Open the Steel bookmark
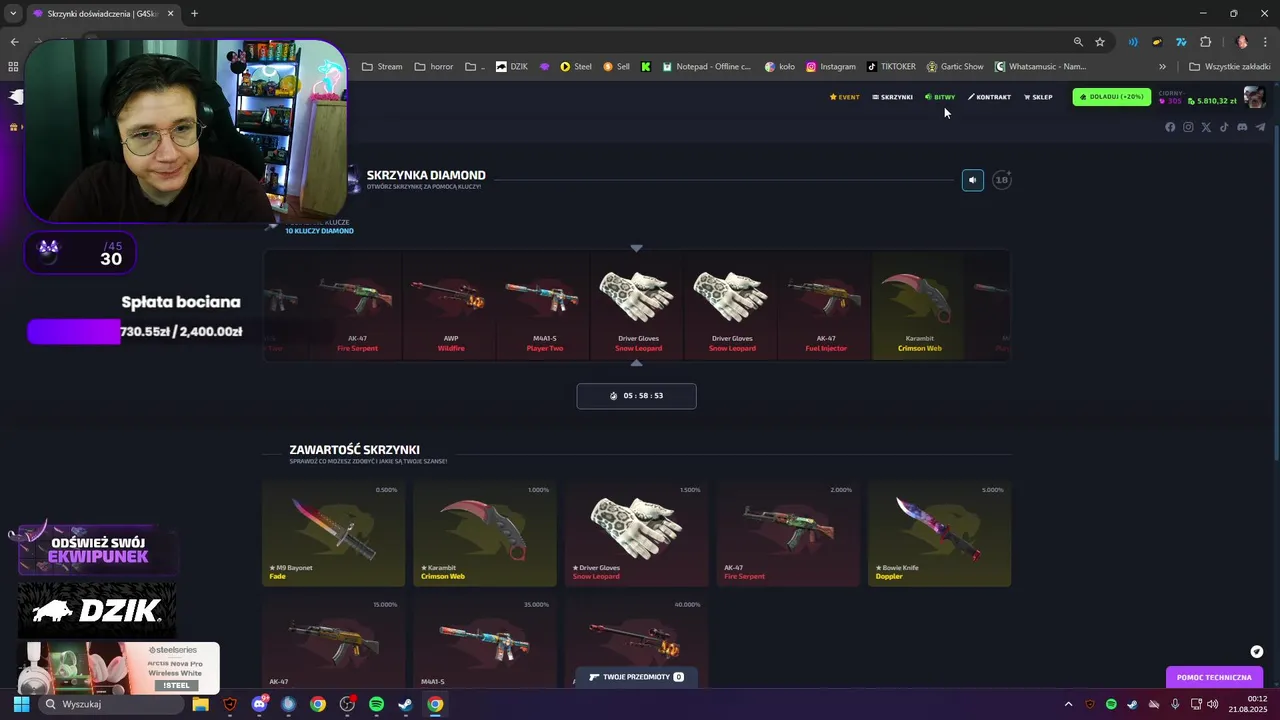Screen dimensions: 1280x720 [576, 67]
